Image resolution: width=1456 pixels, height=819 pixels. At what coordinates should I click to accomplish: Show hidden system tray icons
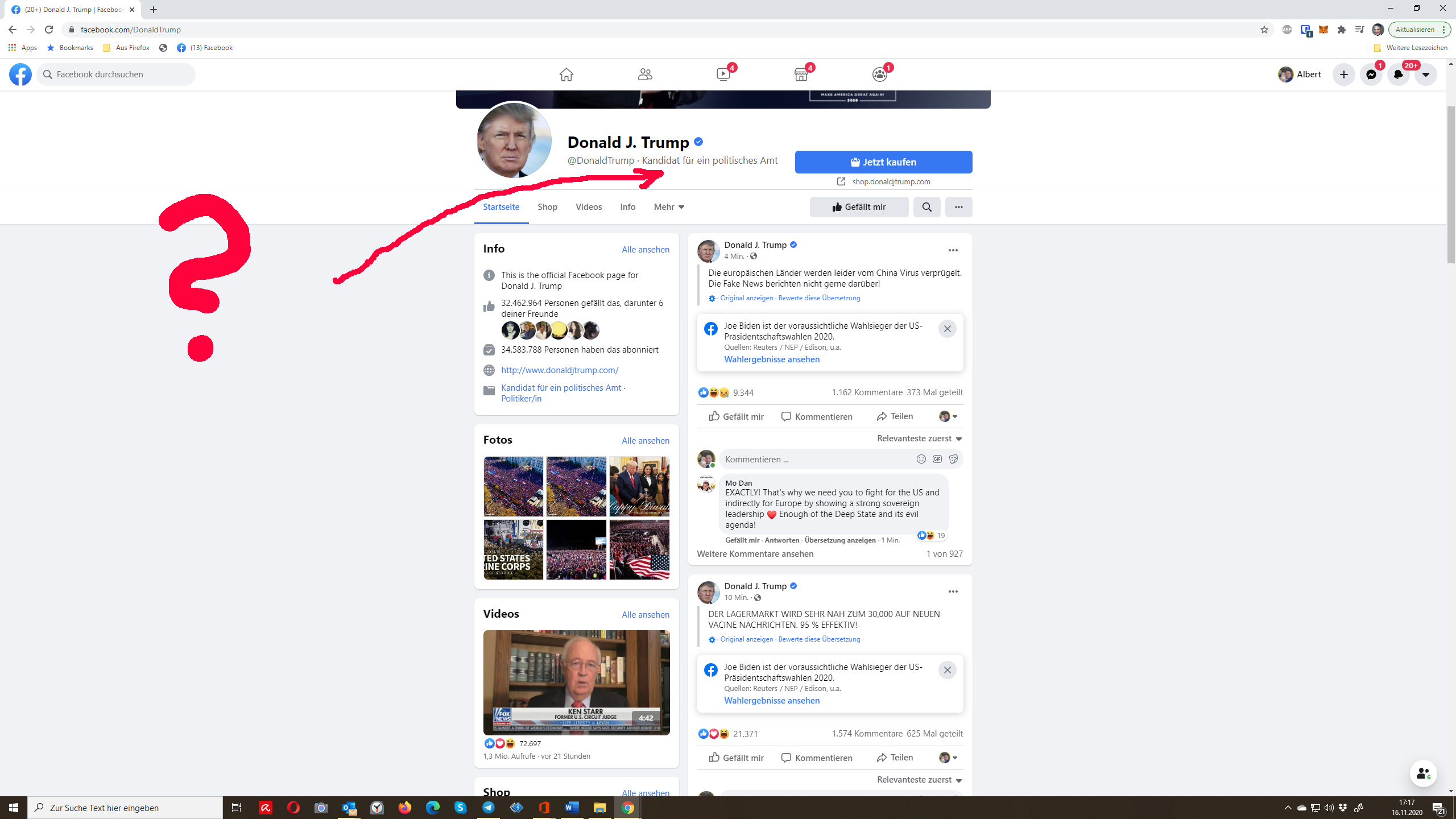pos(1288,808)
